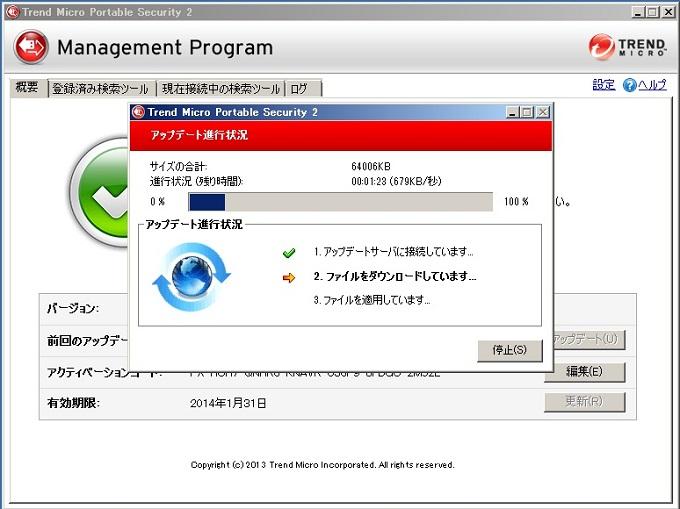
Task: Close the main Management Program window
Action: pos(668,12)
